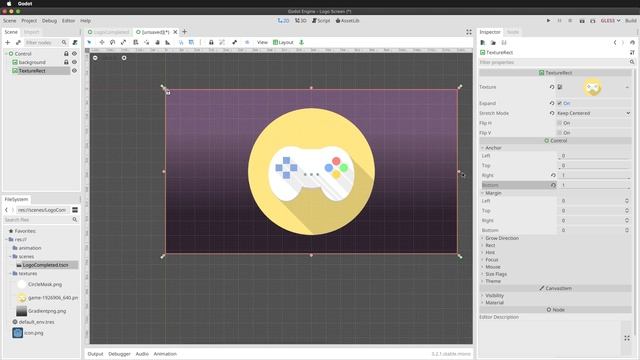Load an existing resource in Inspector
Viewport: 640px width, 360px height.
(x=493, y=42)
